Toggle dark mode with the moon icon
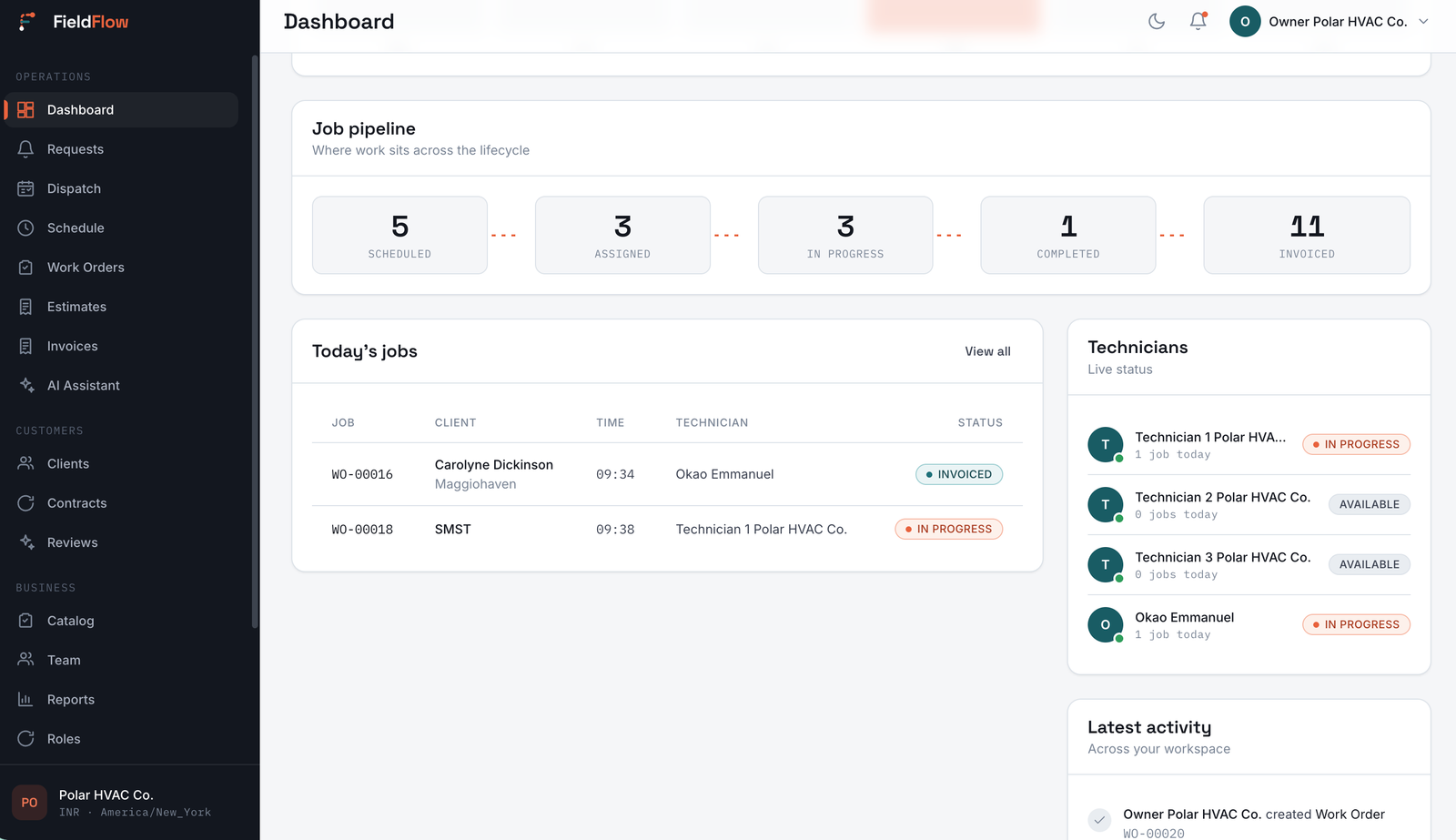The width and height of the screenshot is (1456, 840). pyautogui.click(x=1157, y=21)
